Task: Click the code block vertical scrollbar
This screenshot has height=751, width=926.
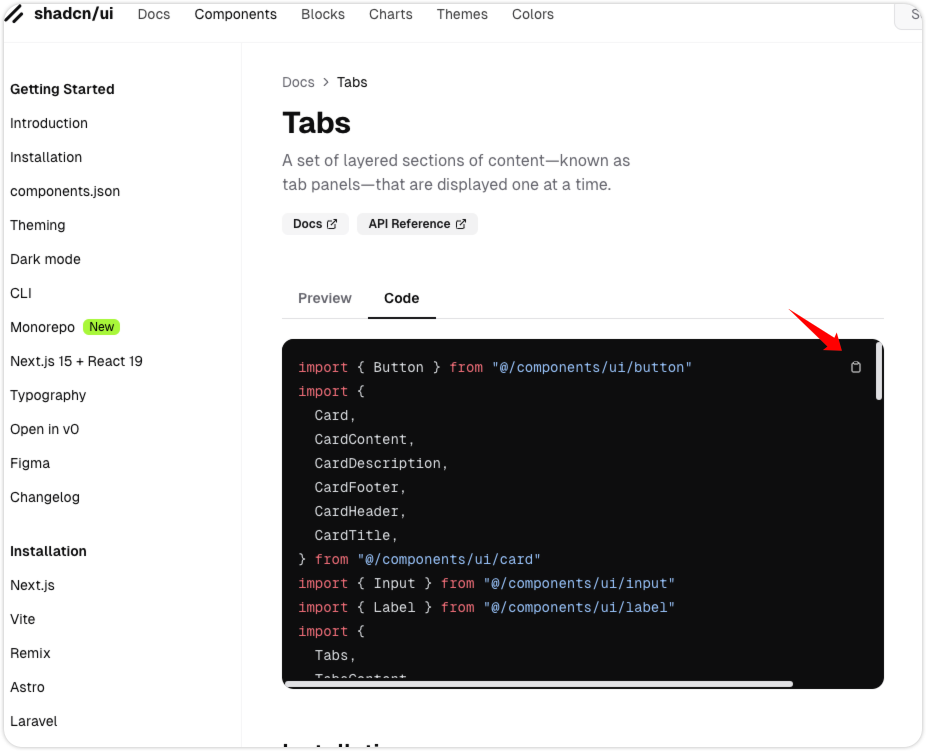Action: coord(879,371)
